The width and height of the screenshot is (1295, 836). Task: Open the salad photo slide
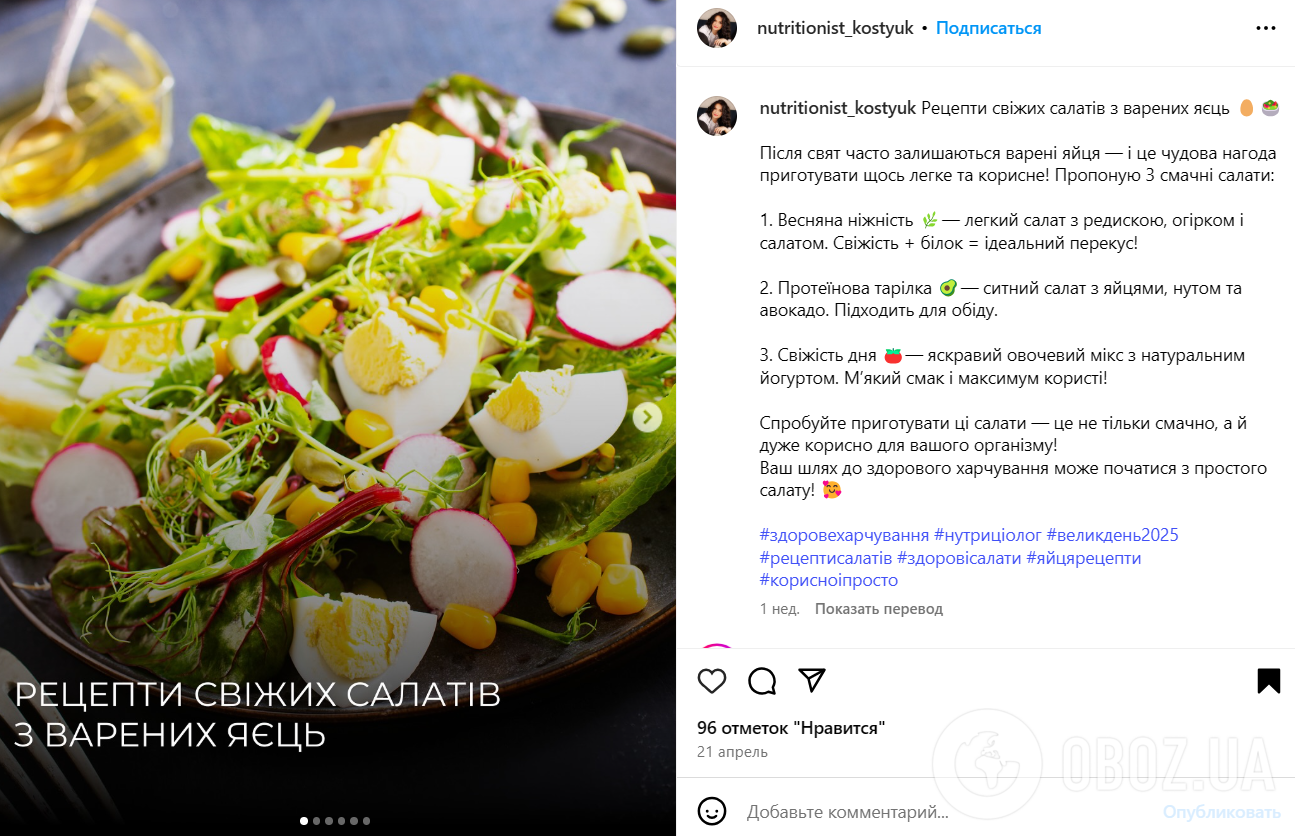pos(338,418)
